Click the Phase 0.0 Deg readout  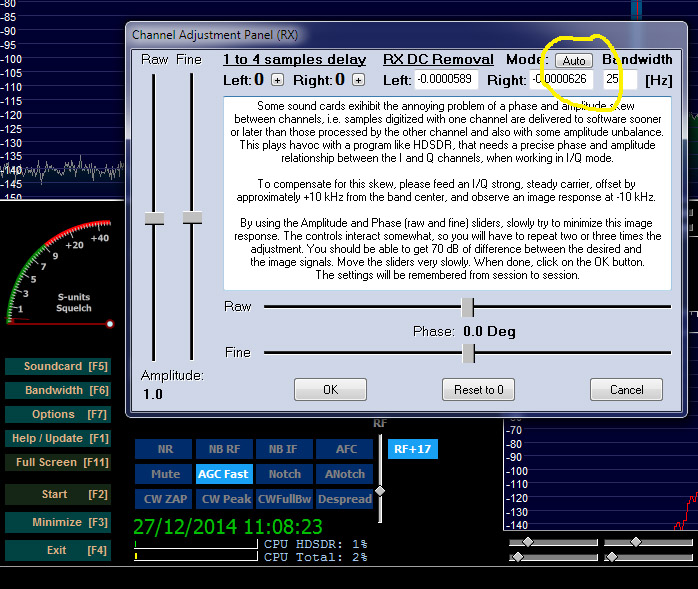pyautogui.click(x=464, y=332)
